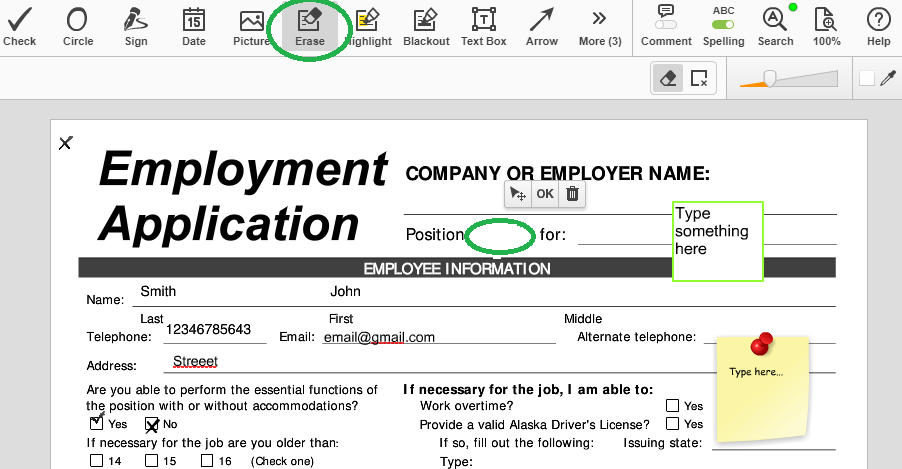902x469 pixels.
Task: Click the X mark in the page's top-left corner
Action: pos(66,143)
